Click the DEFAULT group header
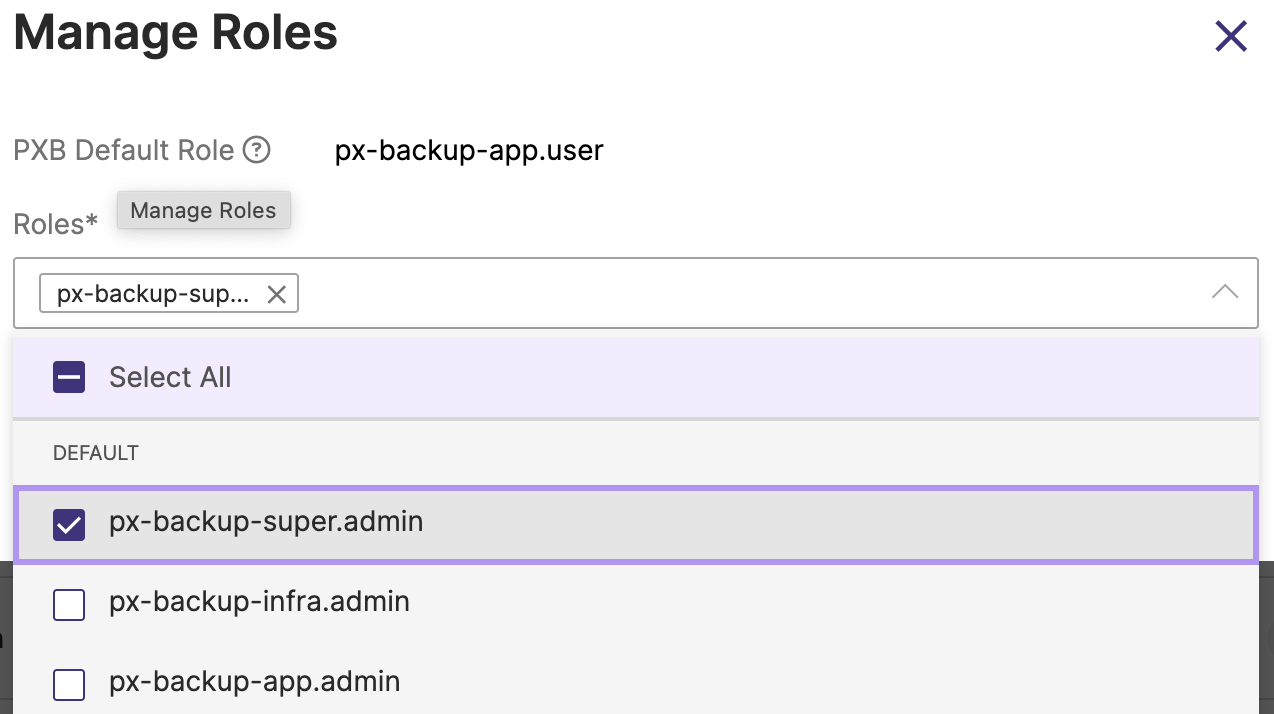 pyautogui.click(x=96, y=453)
